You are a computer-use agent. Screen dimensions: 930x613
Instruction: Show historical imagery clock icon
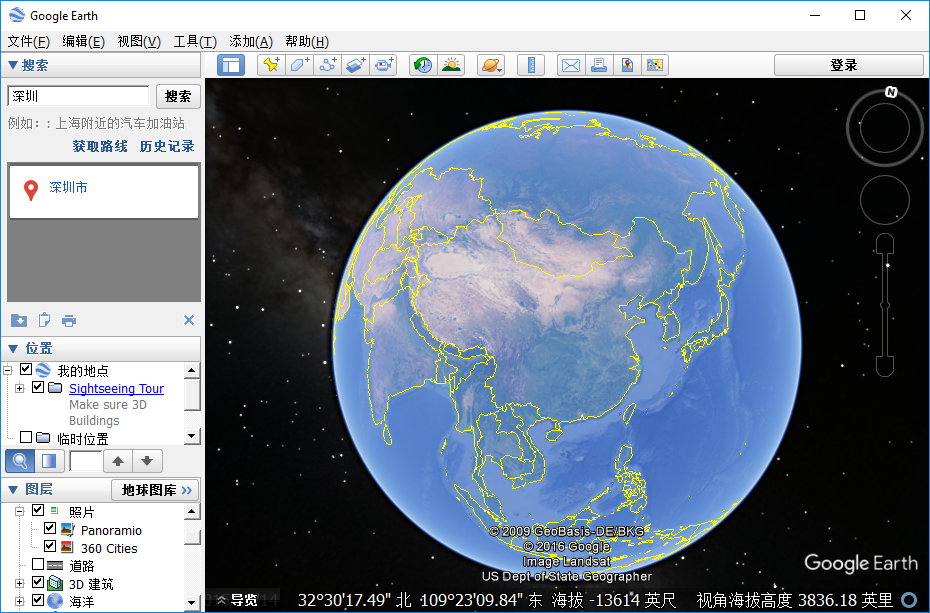423,65
